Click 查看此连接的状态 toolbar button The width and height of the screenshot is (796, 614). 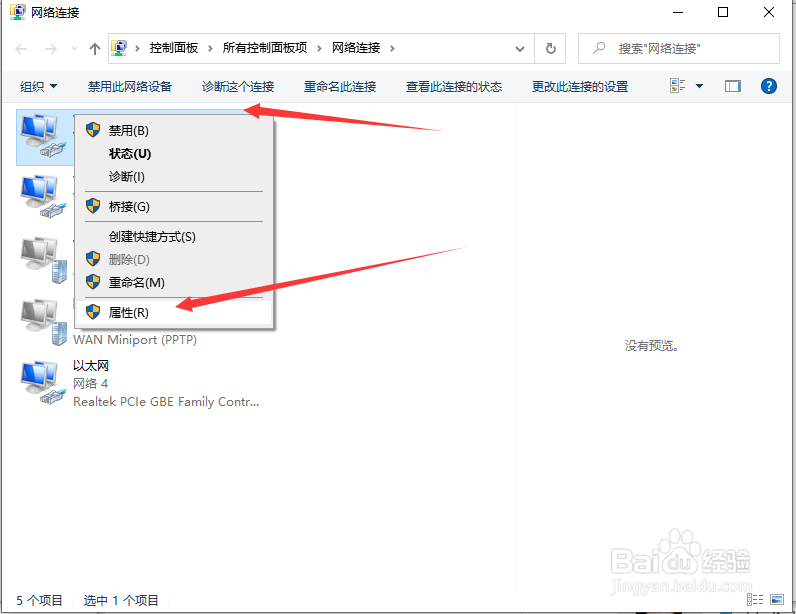(x=454, y=86)
